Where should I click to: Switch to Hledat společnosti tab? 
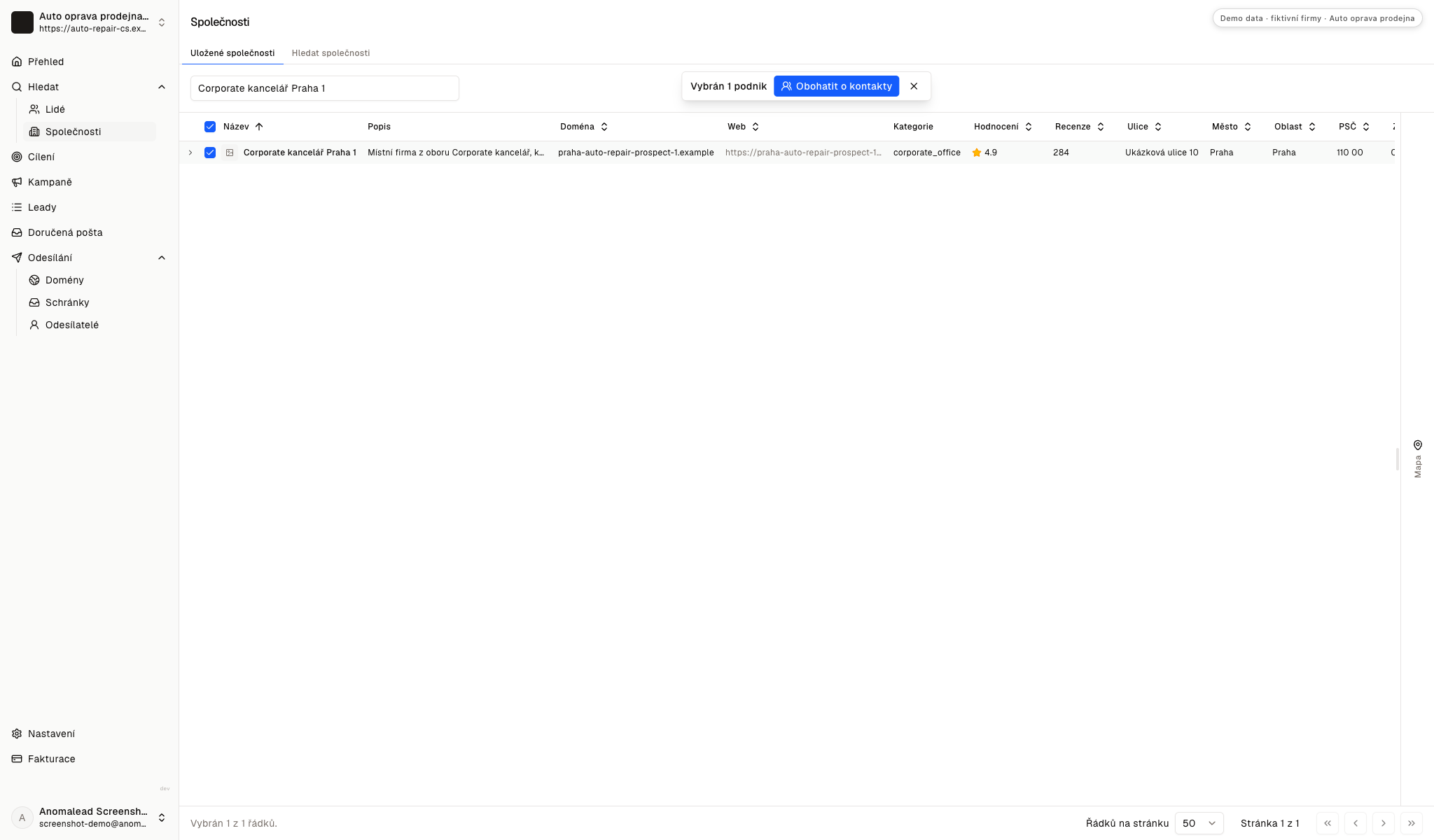330,53
